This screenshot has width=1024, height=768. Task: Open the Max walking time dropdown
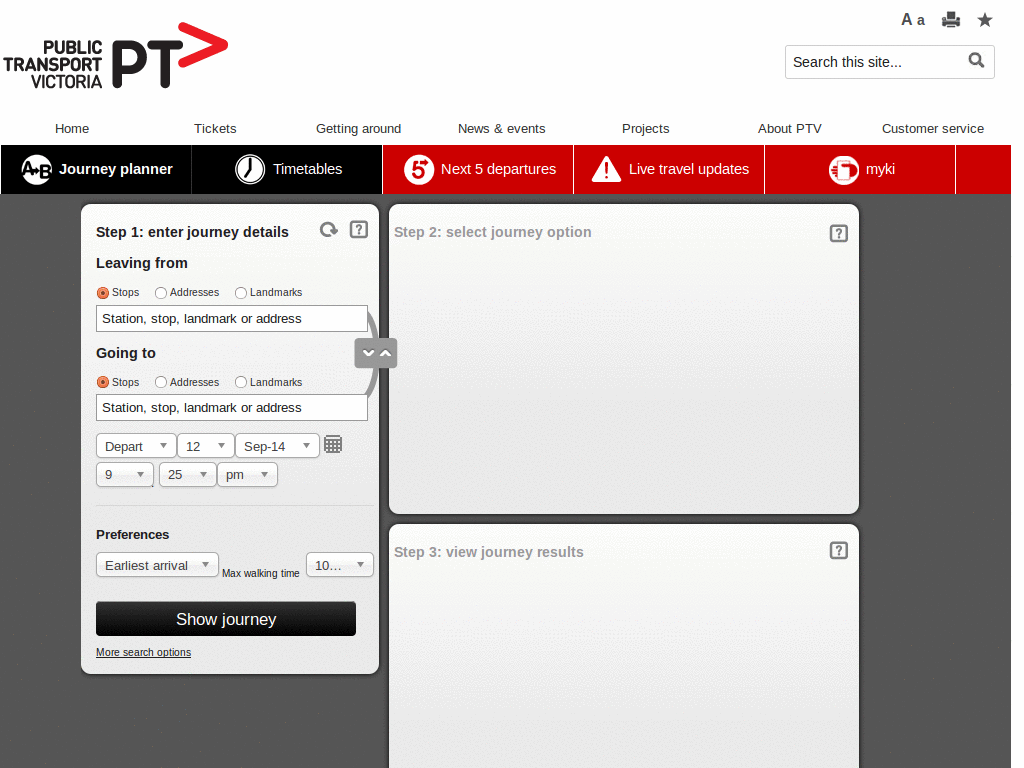(340, 565)
